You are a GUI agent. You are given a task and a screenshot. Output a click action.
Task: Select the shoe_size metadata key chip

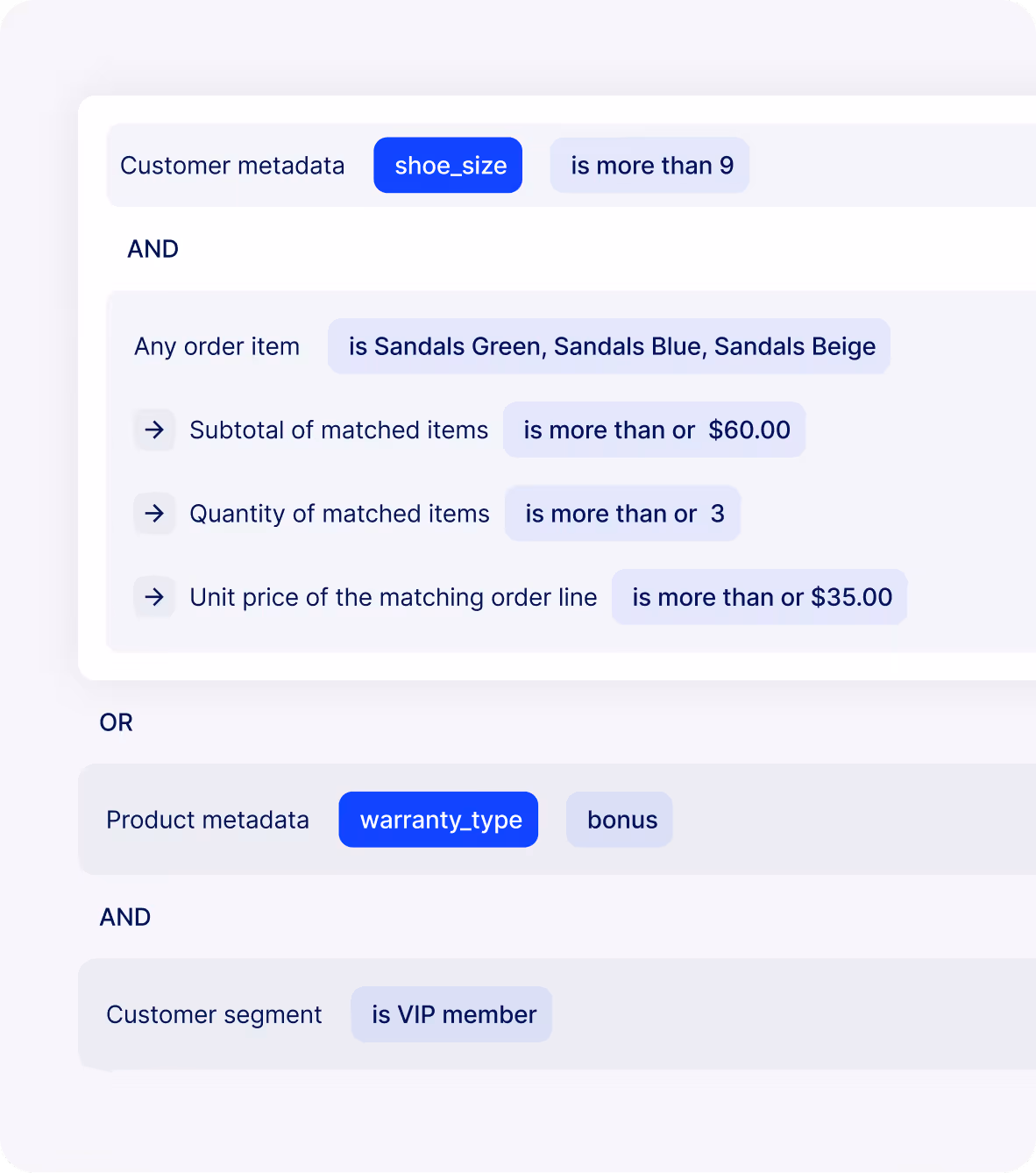point(448,165)
